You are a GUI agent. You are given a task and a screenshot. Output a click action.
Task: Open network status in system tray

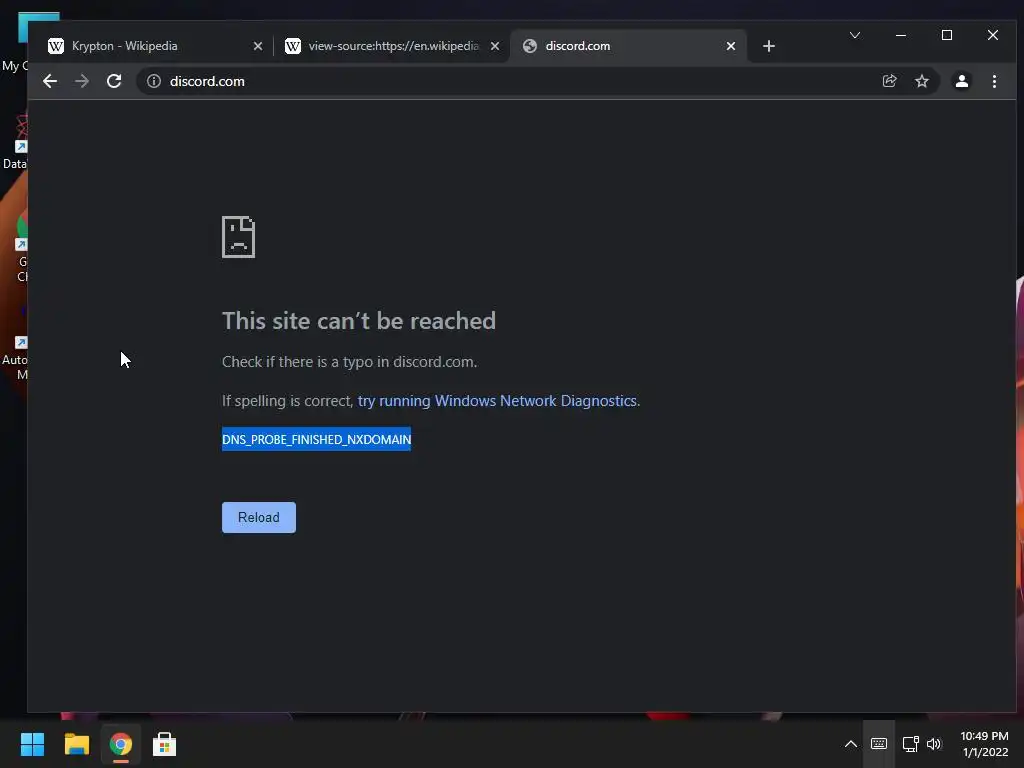910,744
